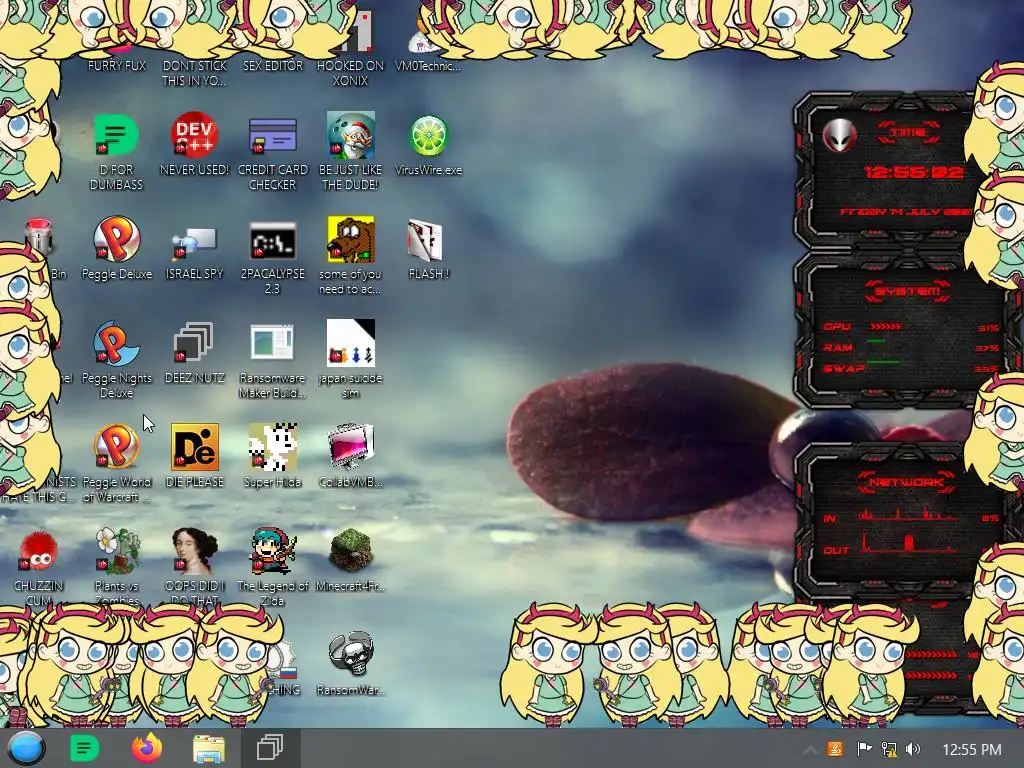Launch the NEVER USED! Dev-C++ shortcut
The image size is (1024, 768).
[194, 136]
